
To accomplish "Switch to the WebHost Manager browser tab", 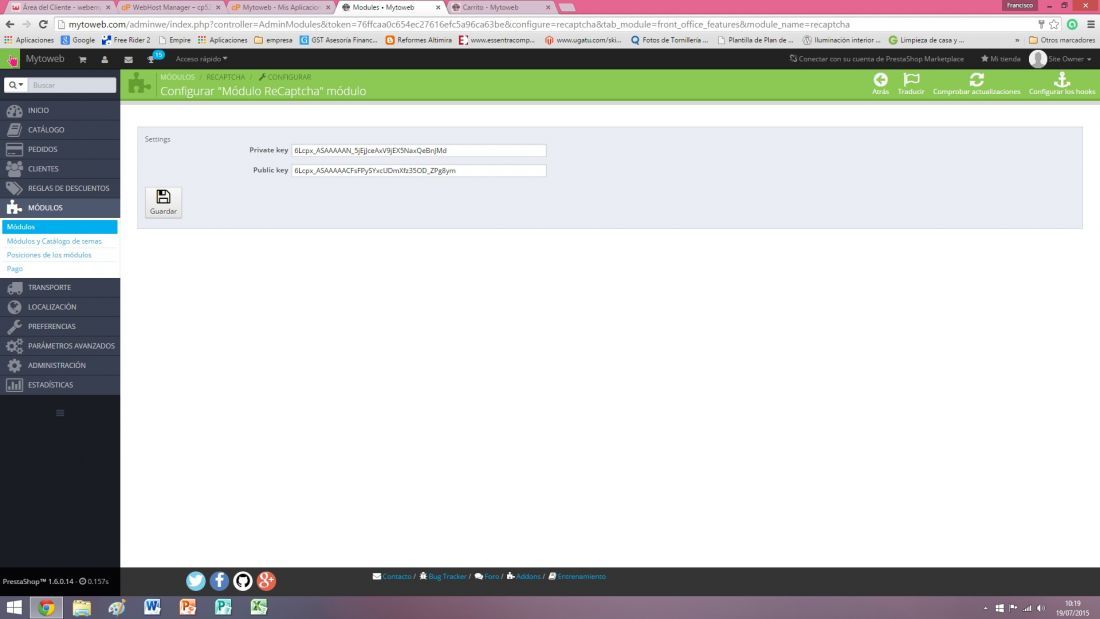I will 170,7.
